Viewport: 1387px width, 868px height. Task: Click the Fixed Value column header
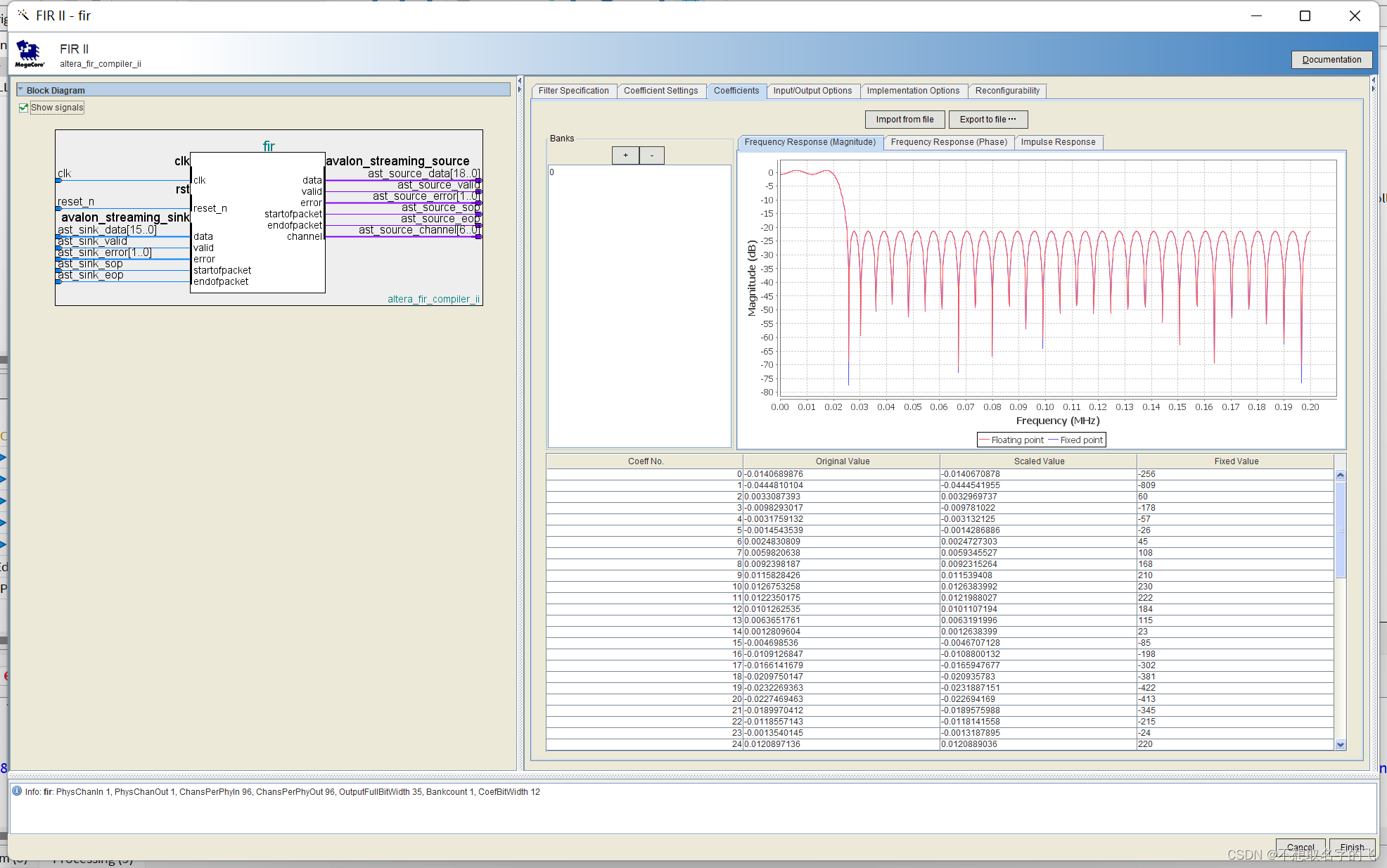point(1236,461)
